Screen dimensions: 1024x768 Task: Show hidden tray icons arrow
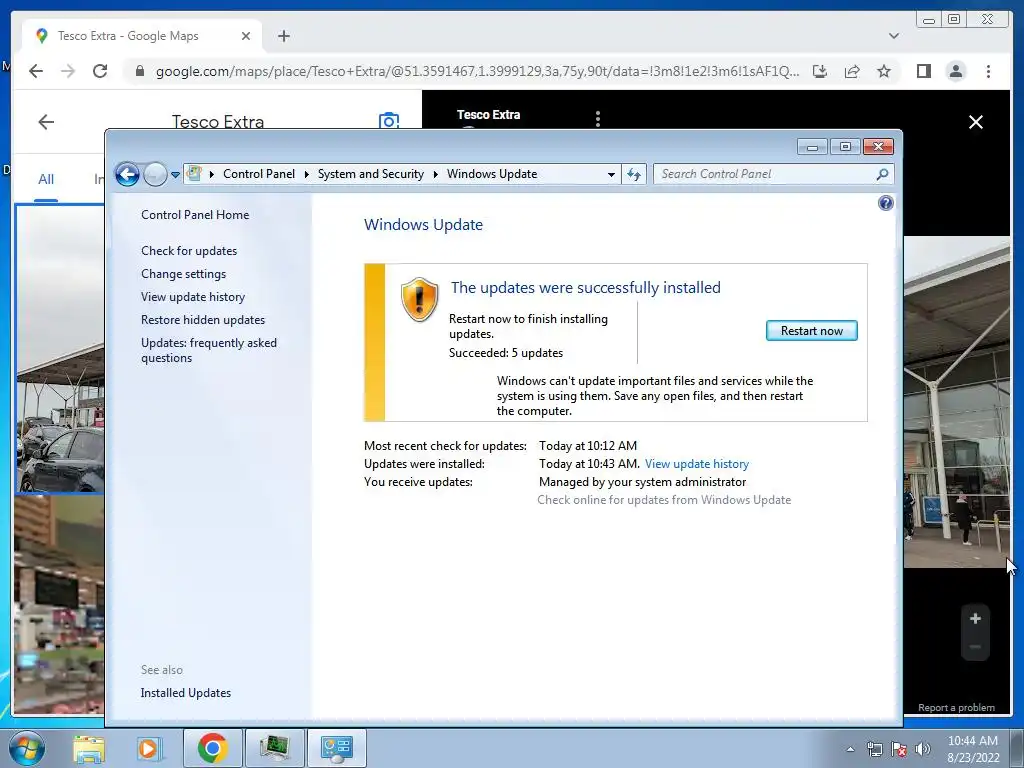tap(850, 749)
